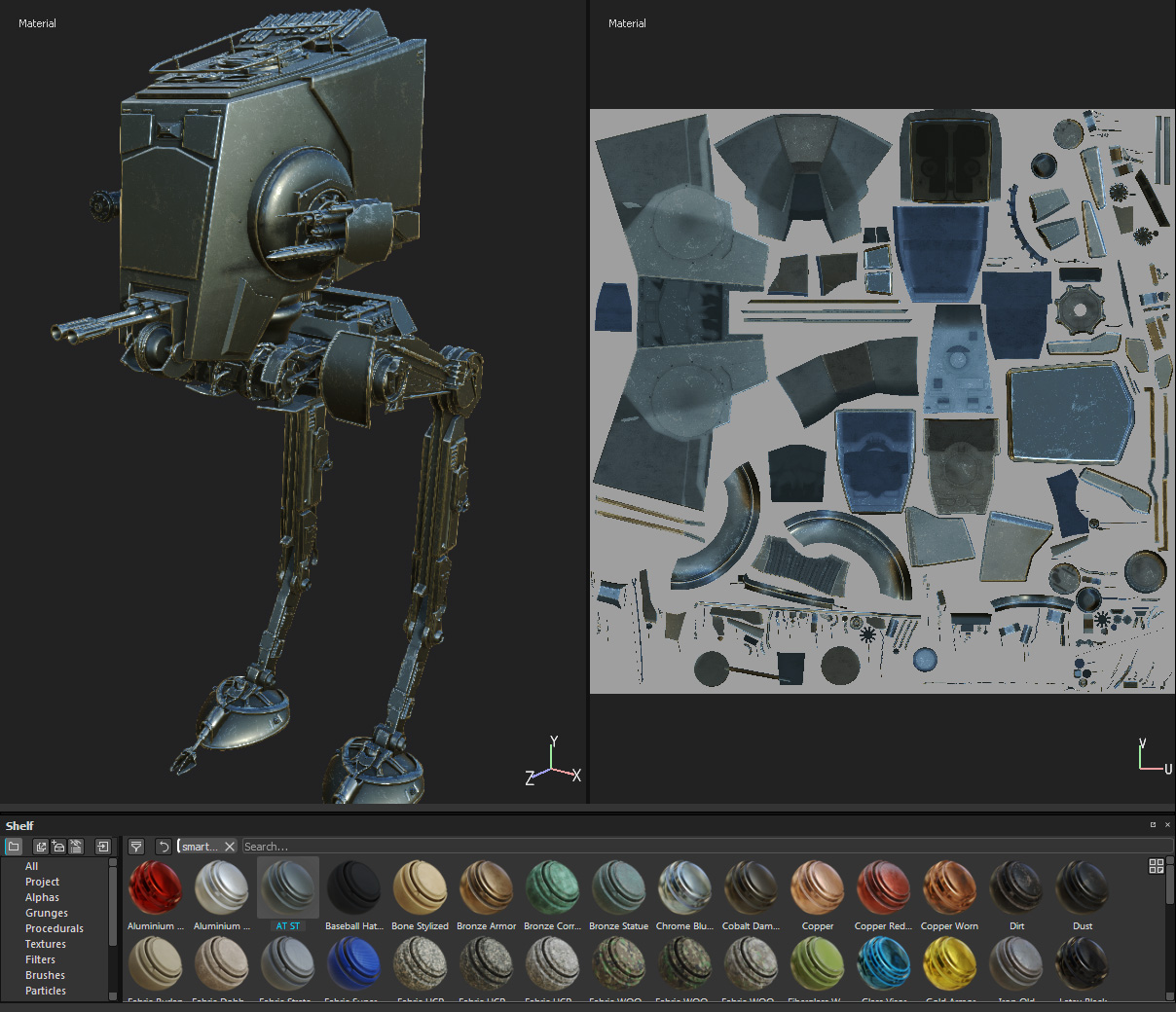Click the shelf Search field
Screen dimensions: 1176x1012
click(x=706, y=847)
